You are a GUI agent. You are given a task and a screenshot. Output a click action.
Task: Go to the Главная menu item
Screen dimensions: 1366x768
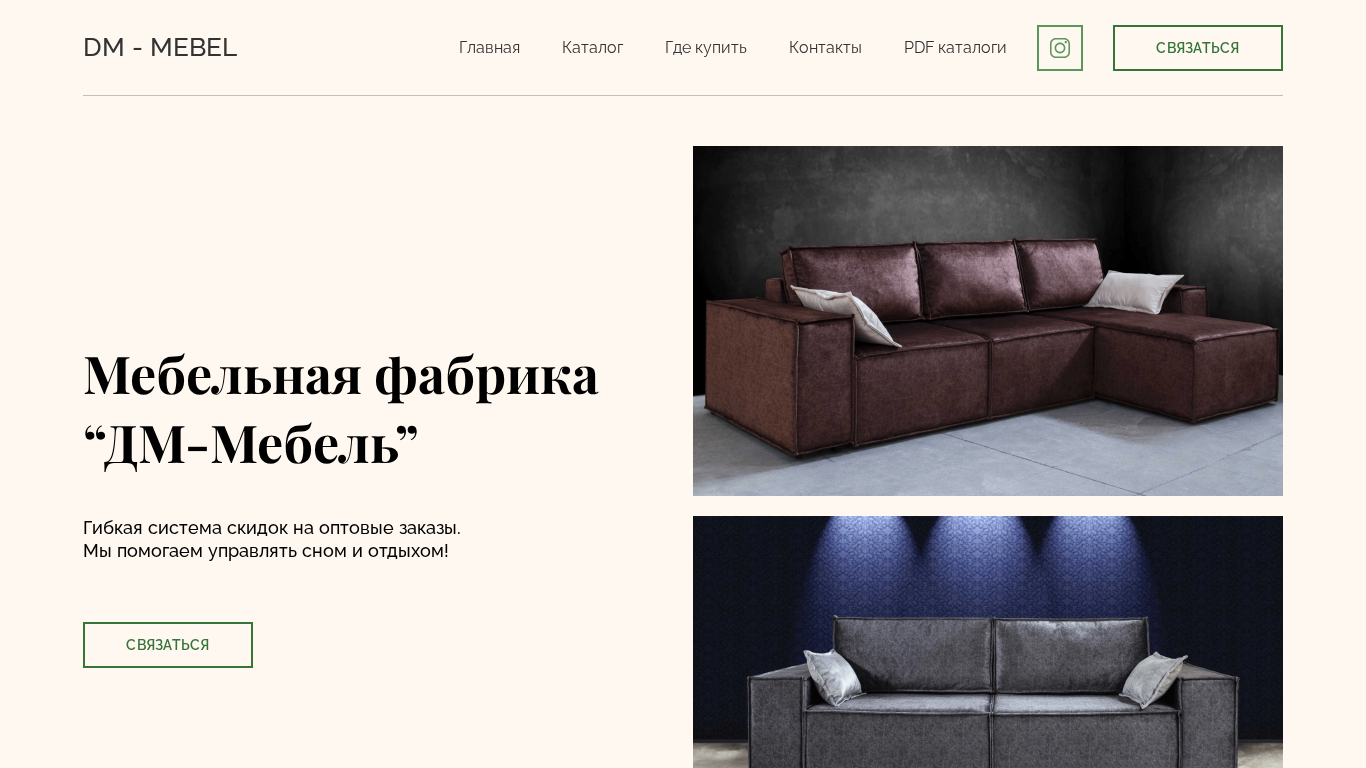point(489,48)
